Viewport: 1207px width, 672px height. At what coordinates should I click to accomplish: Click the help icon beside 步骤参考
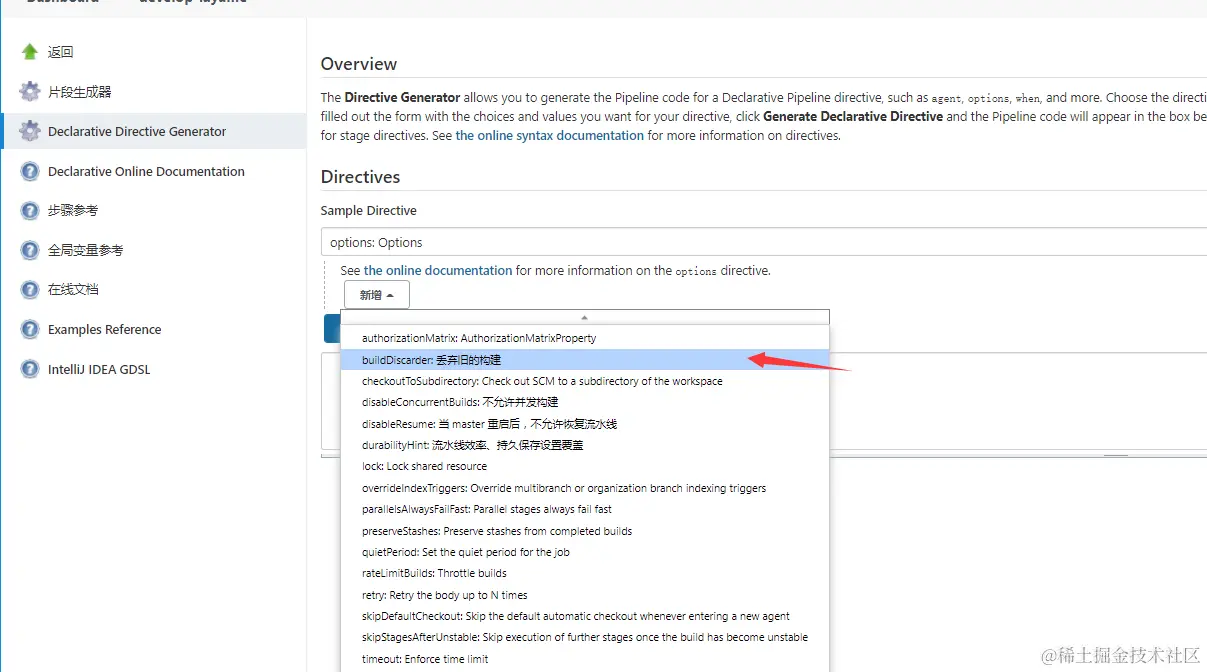coord(30,210)
